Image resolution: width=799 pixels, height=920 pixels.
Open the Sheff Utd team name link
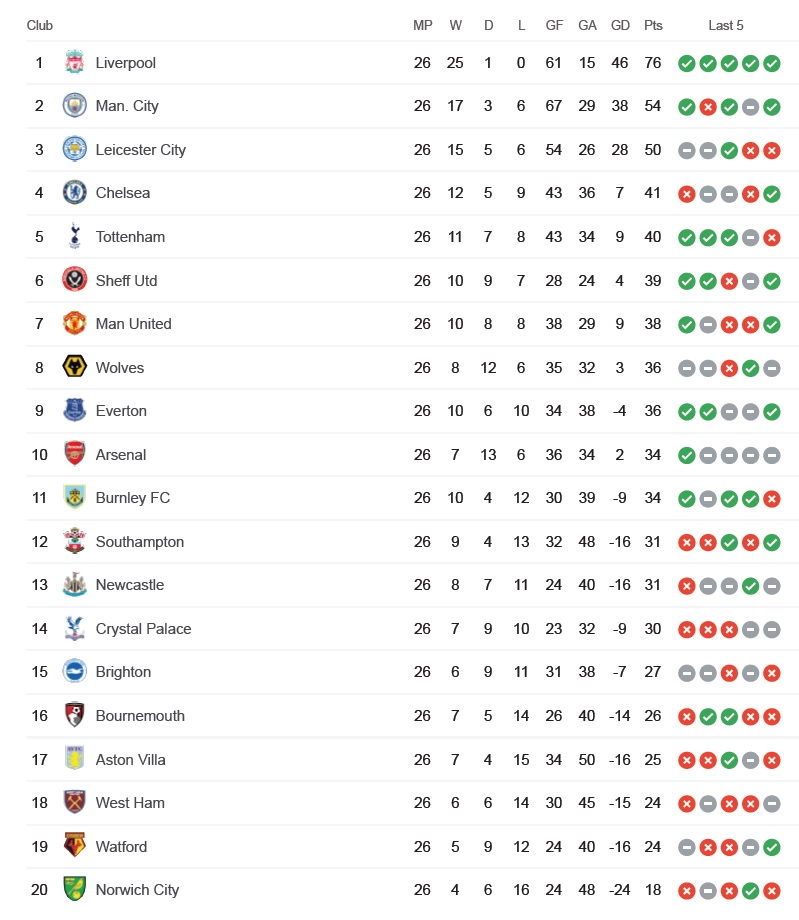pos(126,280)
